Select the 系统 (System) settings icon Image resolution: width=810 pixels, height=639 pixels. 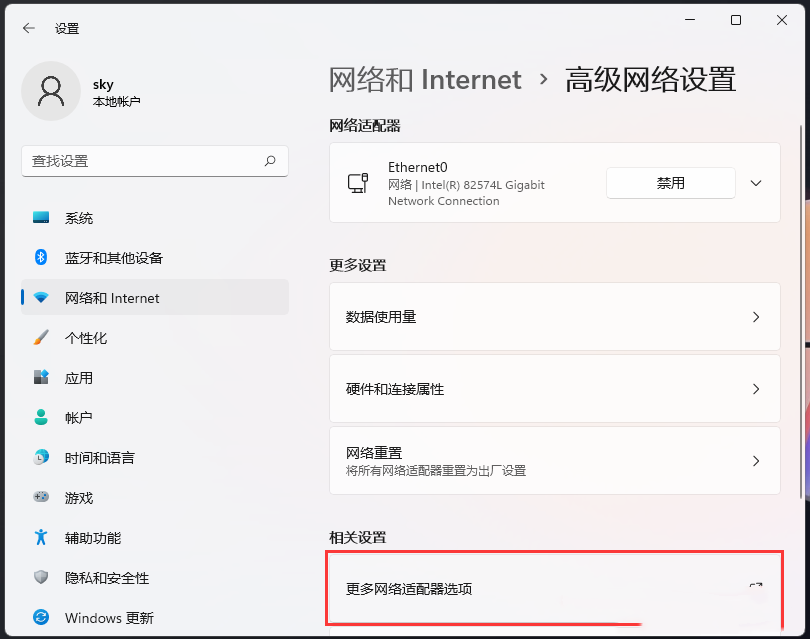[x=40, y=218]
